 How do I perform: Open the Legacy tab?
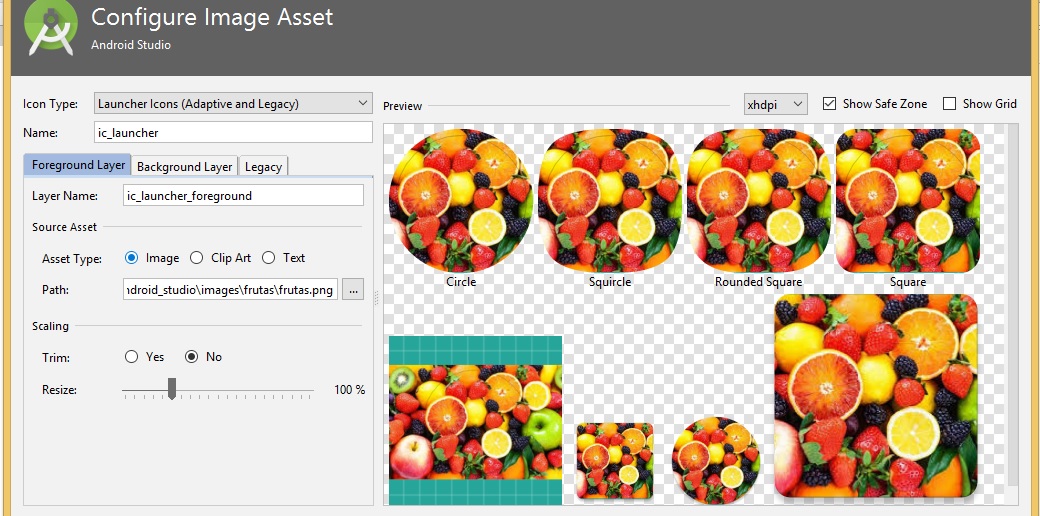click(263, 167)
